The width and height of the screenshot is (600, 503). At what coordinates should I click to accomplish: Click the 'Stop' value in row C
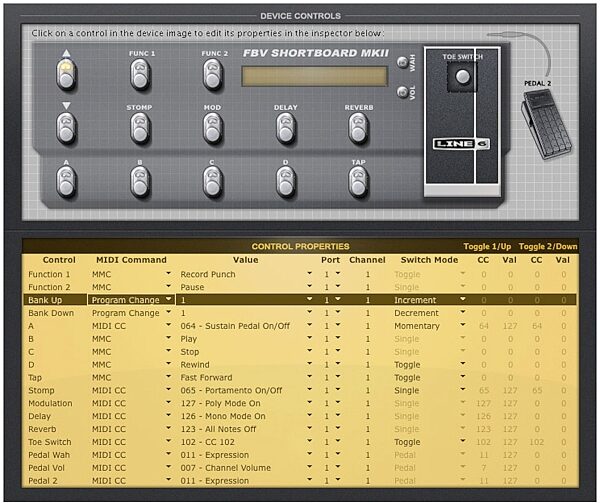(x=189, y=352)
